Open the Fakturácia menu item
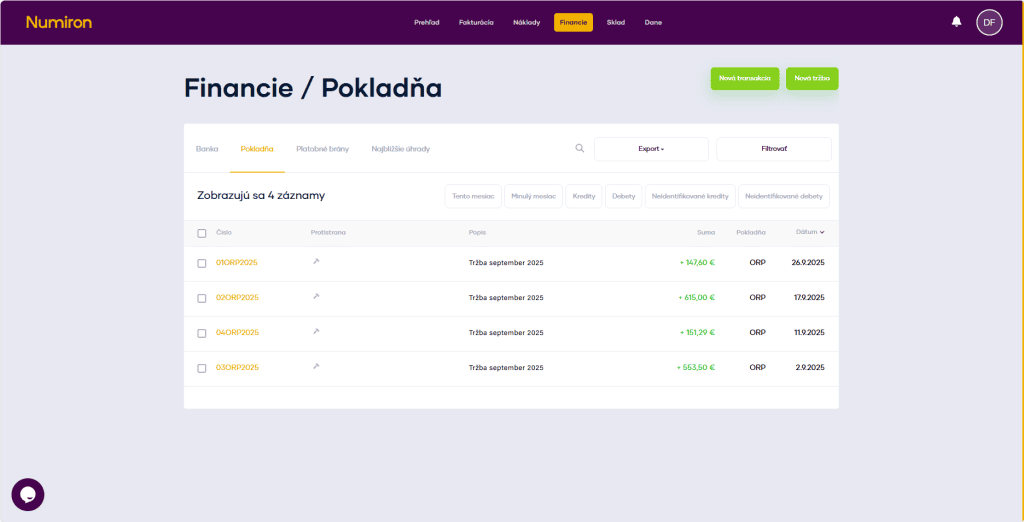 coord(476,22)
